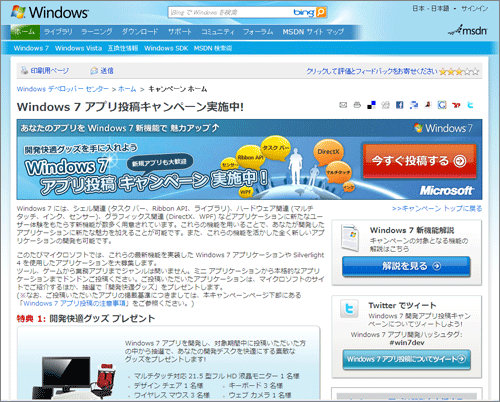Click the Twitter でツイート heading text

click(402, 305)
